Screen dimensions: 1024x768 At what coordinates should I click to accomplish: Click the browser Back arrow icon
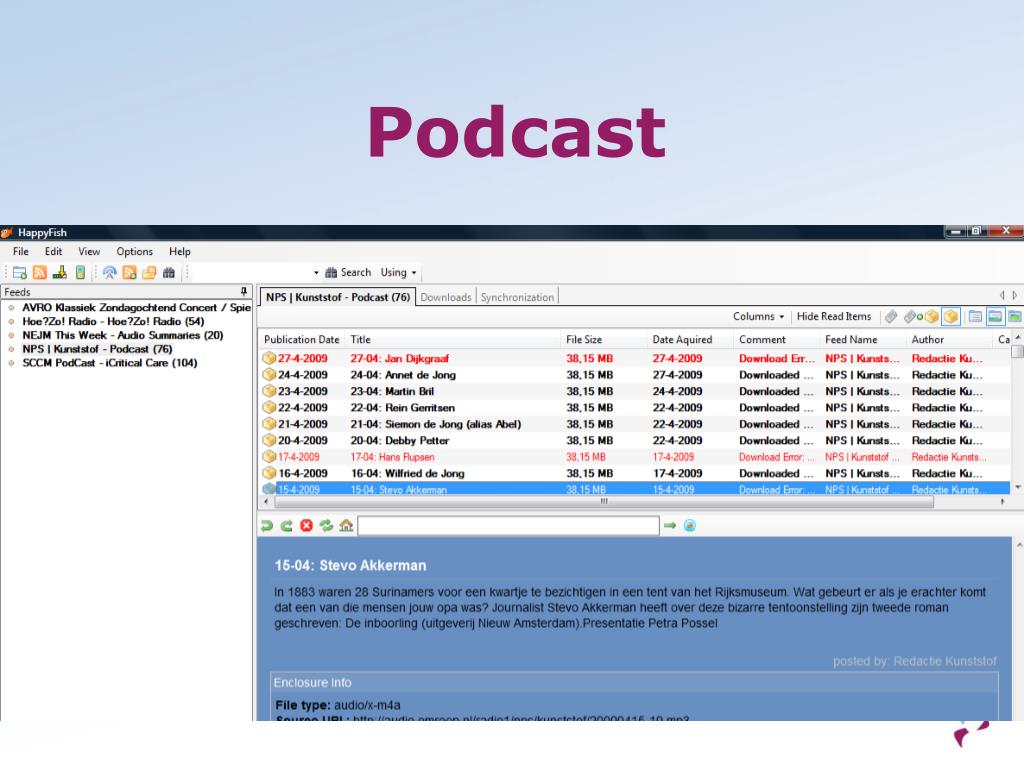(266, 526)
